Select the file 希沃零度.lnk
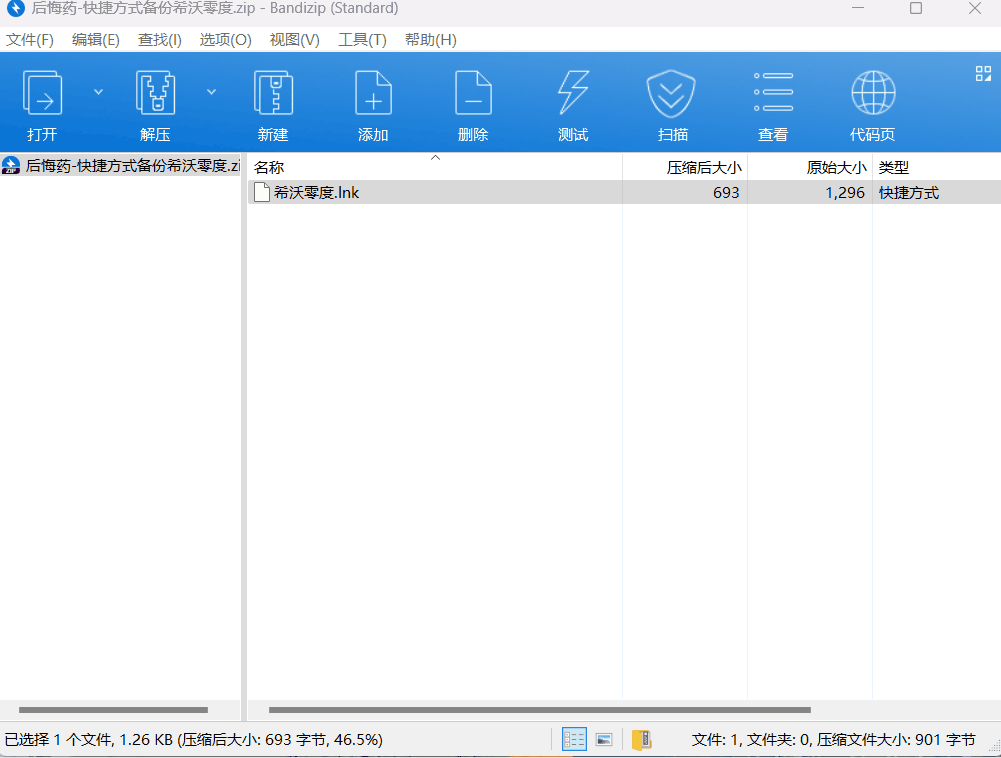This screenshot has height=758, width=1001. pos(624,192)
